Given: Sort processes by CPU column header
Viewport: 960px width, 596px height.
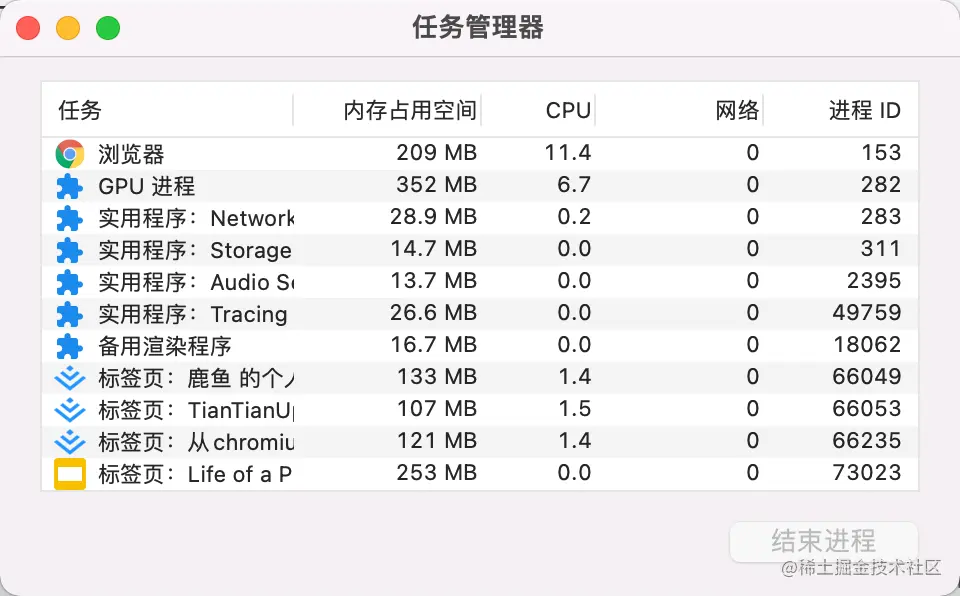Looking at the screenshot, I should pos(568,110).
